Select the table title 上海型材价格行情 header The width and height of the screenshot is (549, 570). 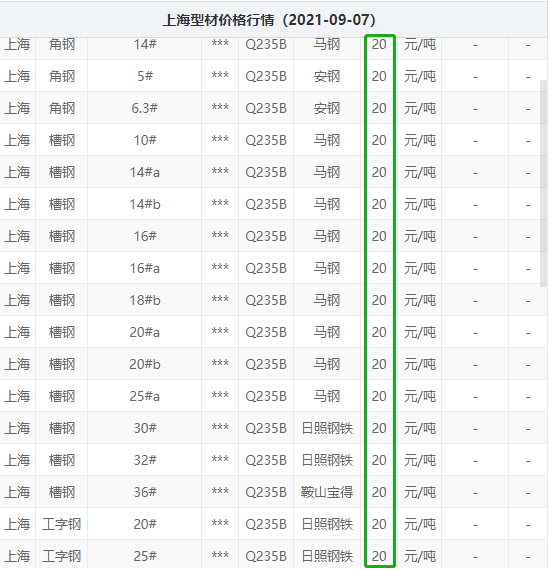pyautogui.click(x=269, y=20)
